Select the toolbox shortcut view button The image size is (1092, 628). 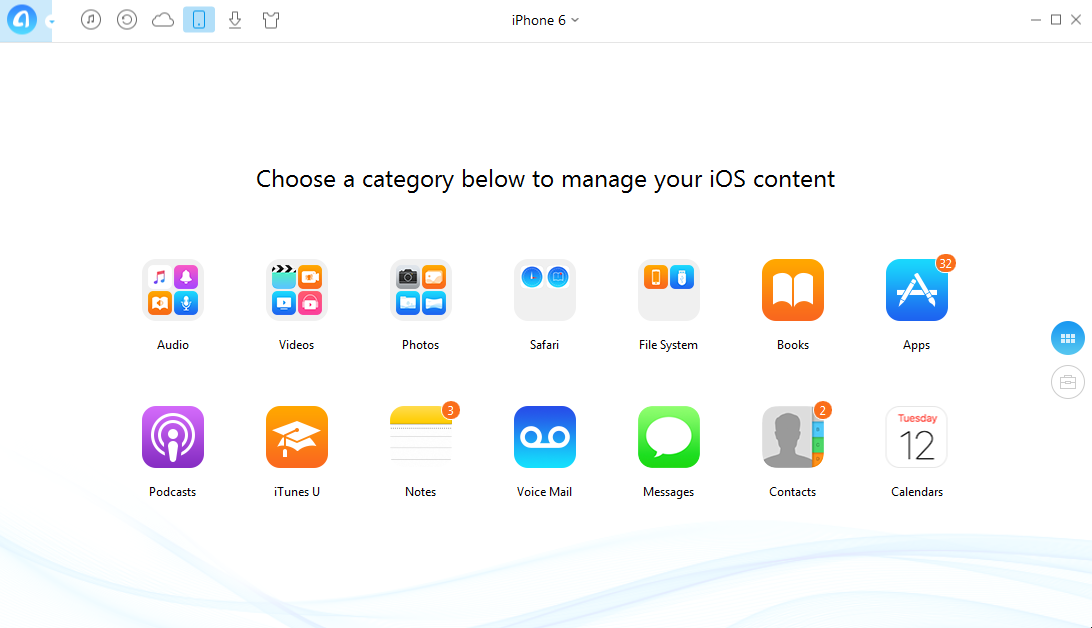(x=1068, y=382)
